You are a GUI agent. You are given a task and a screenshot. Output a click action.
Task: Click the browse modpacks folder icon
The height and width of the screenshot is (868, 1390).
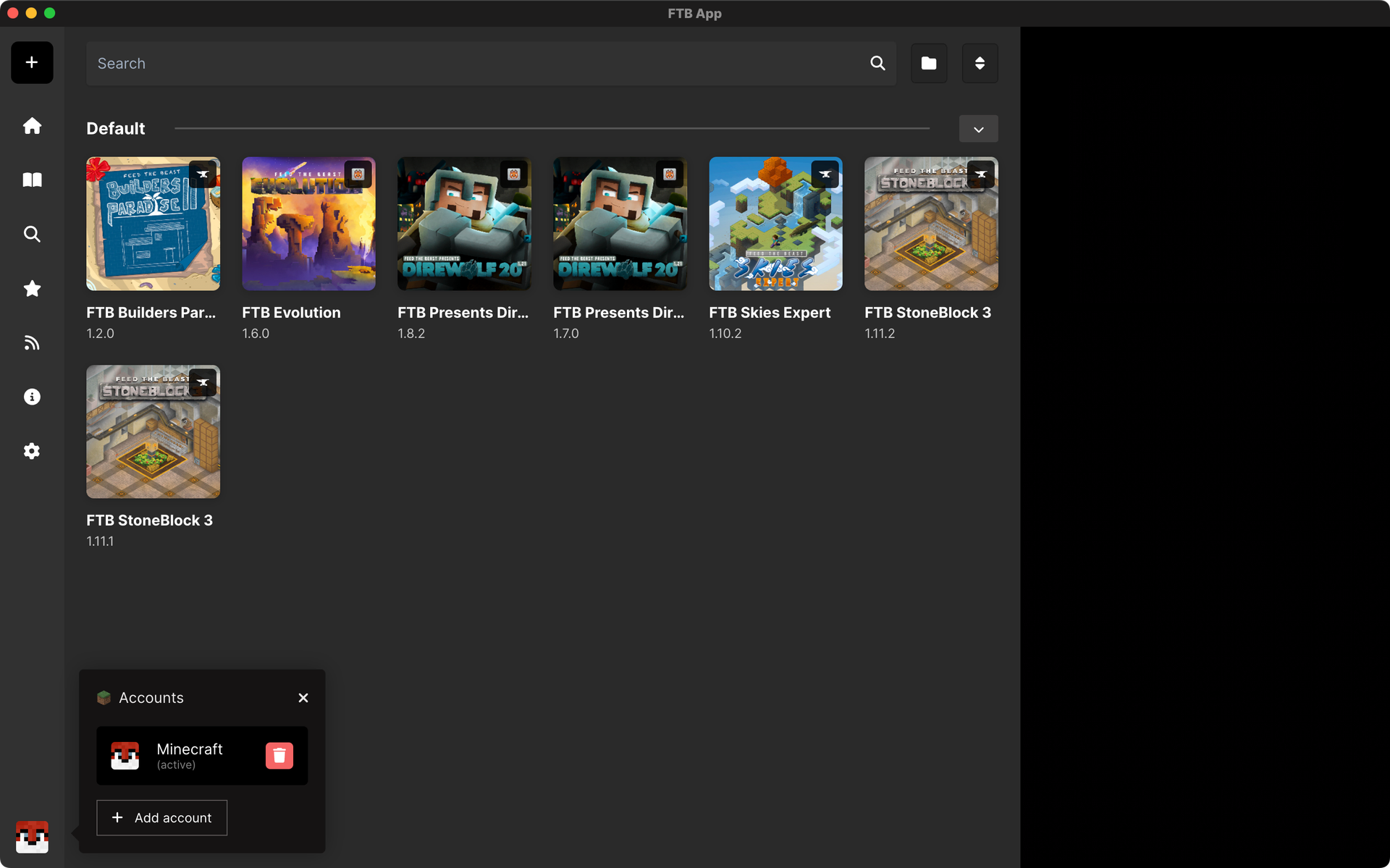928,63
